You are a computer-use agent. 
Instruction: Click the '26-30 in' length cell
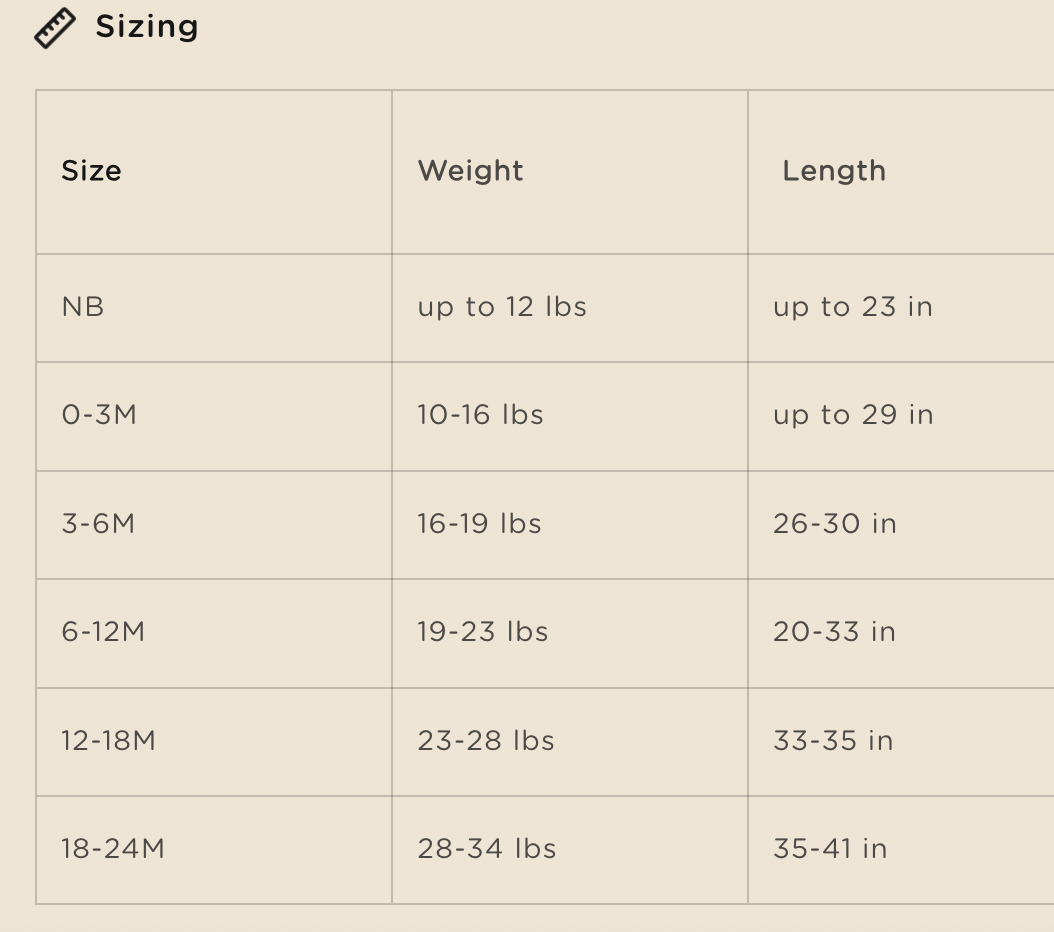(x=901, y=525)
